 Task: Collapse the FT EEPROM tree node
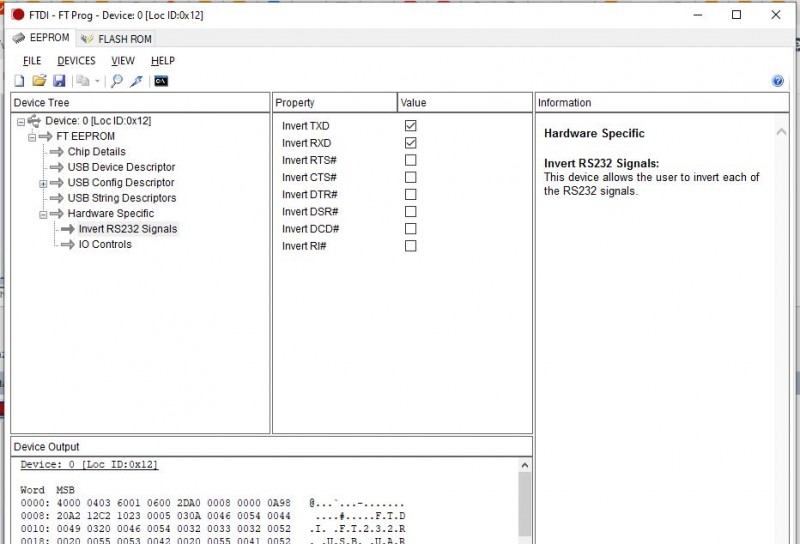(x=32, y=137)
